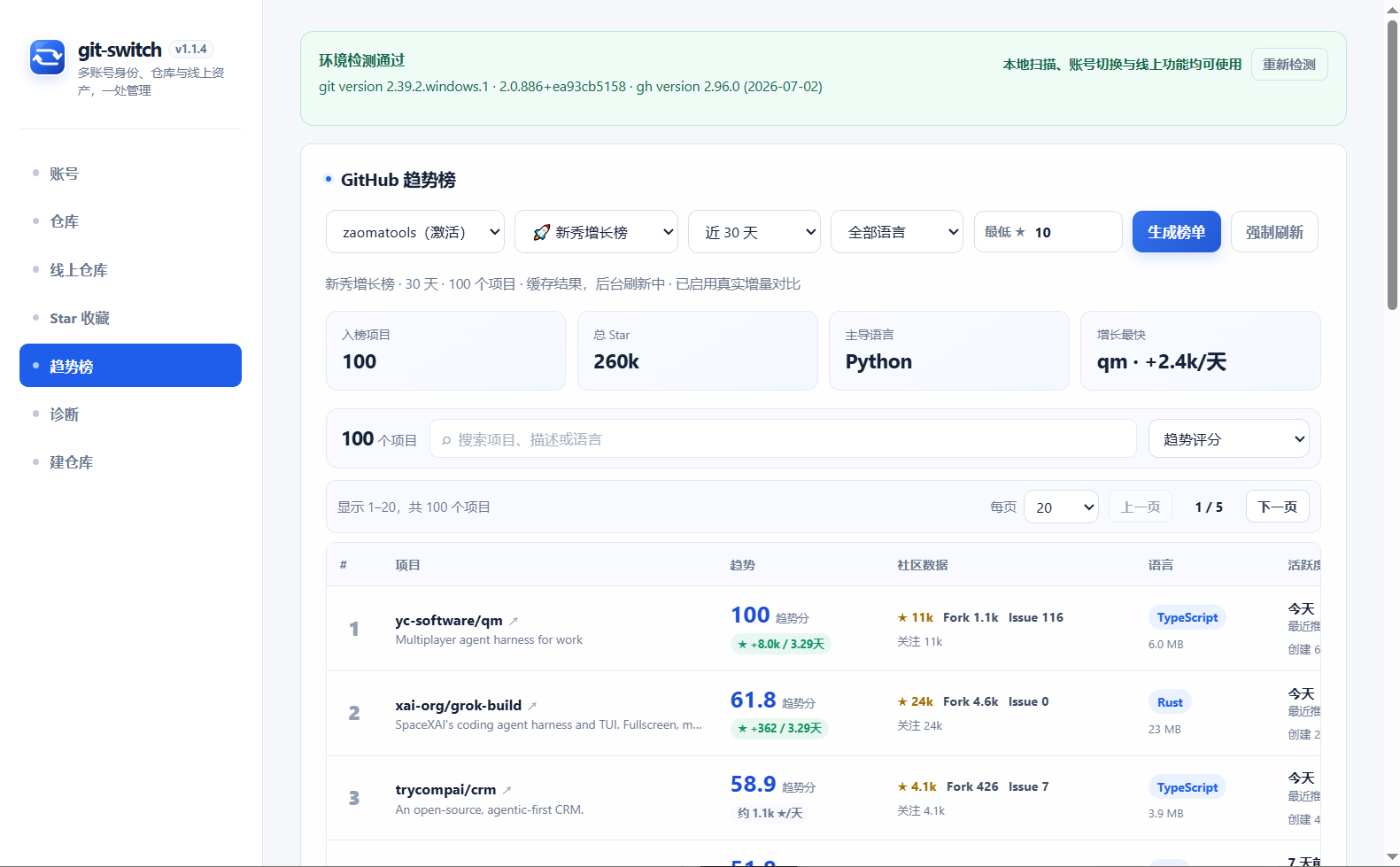
Task: Click the 1 / 5 page indicator
Action: click(x=1209, y=507)
